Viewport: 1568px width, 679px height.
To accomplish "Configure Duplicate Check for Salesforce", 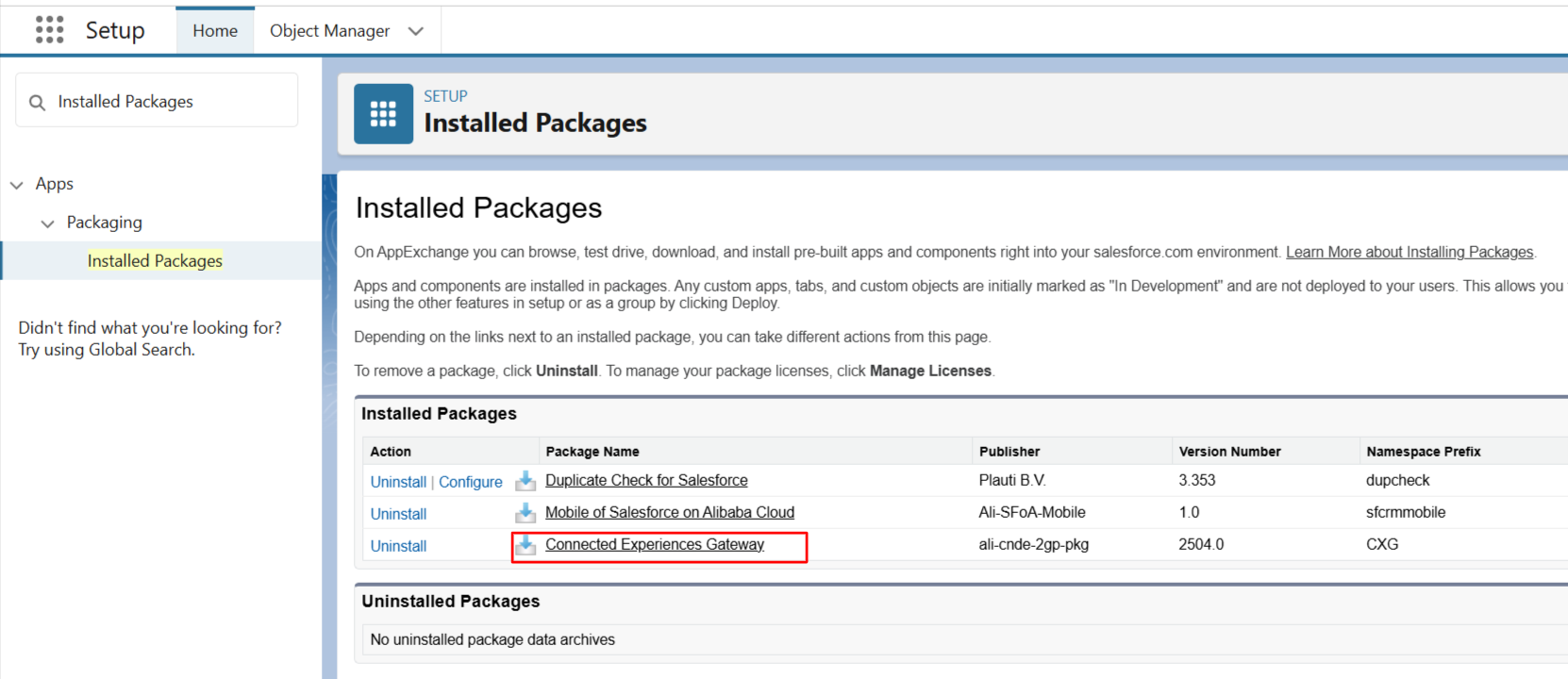I will tap(471, 482).
